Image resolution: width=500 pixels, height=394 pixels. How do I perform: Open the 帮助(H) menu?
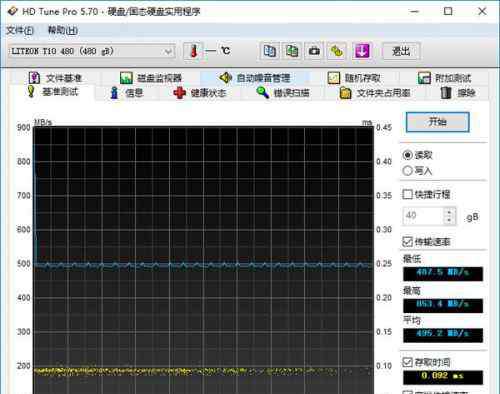[63, 31]
